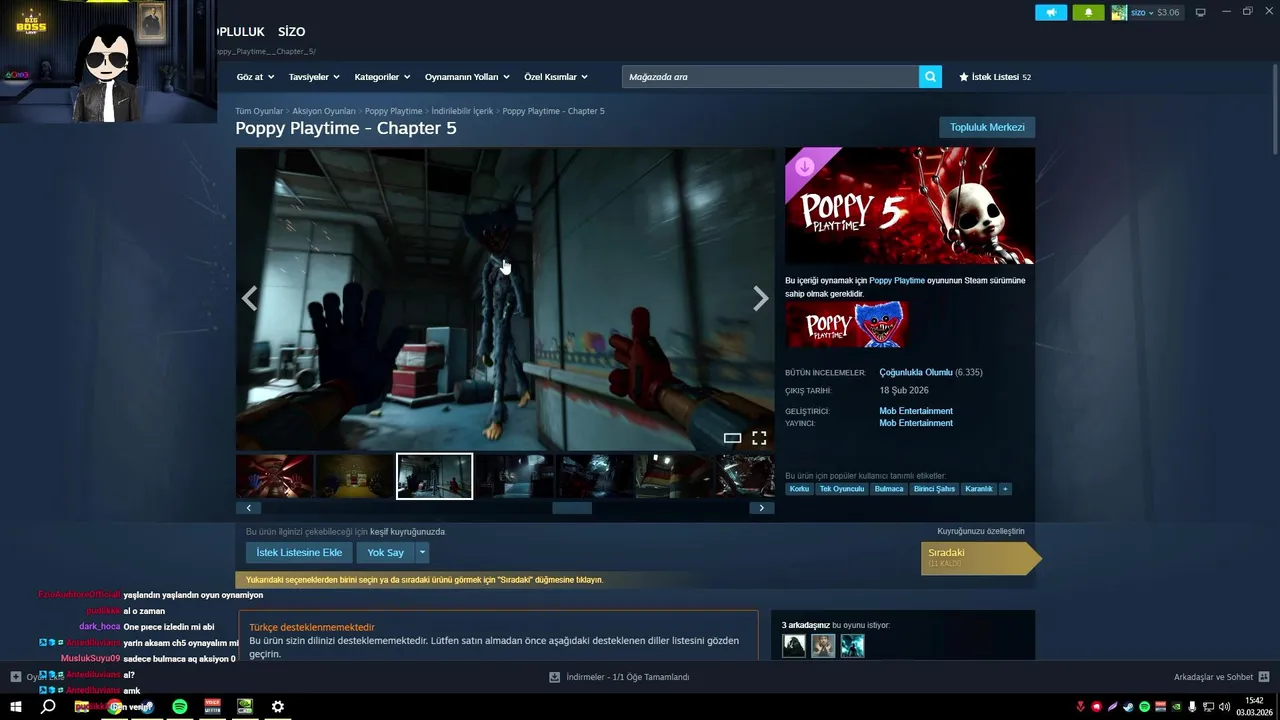The image size is (1280, 720).
Task: Expand the Oynamanın Yolları menu
Action: (467, 77)
